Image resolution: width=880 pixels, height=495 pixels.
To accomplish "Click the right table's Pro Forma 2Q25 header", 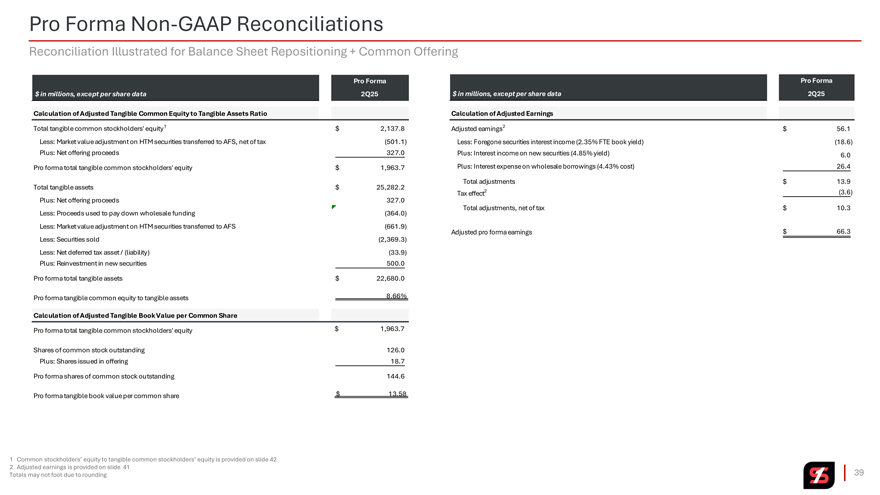I will tap(816, 87).
